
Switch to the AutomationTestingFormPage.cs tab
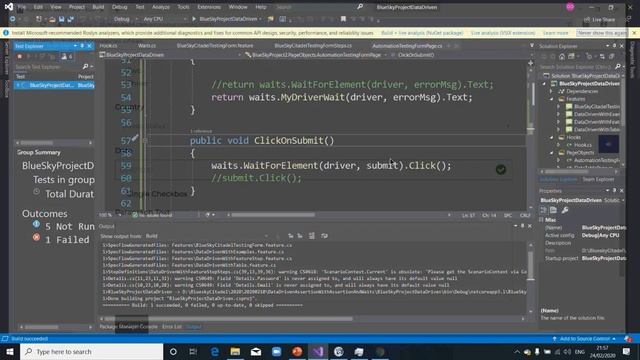tap(407, 46)
